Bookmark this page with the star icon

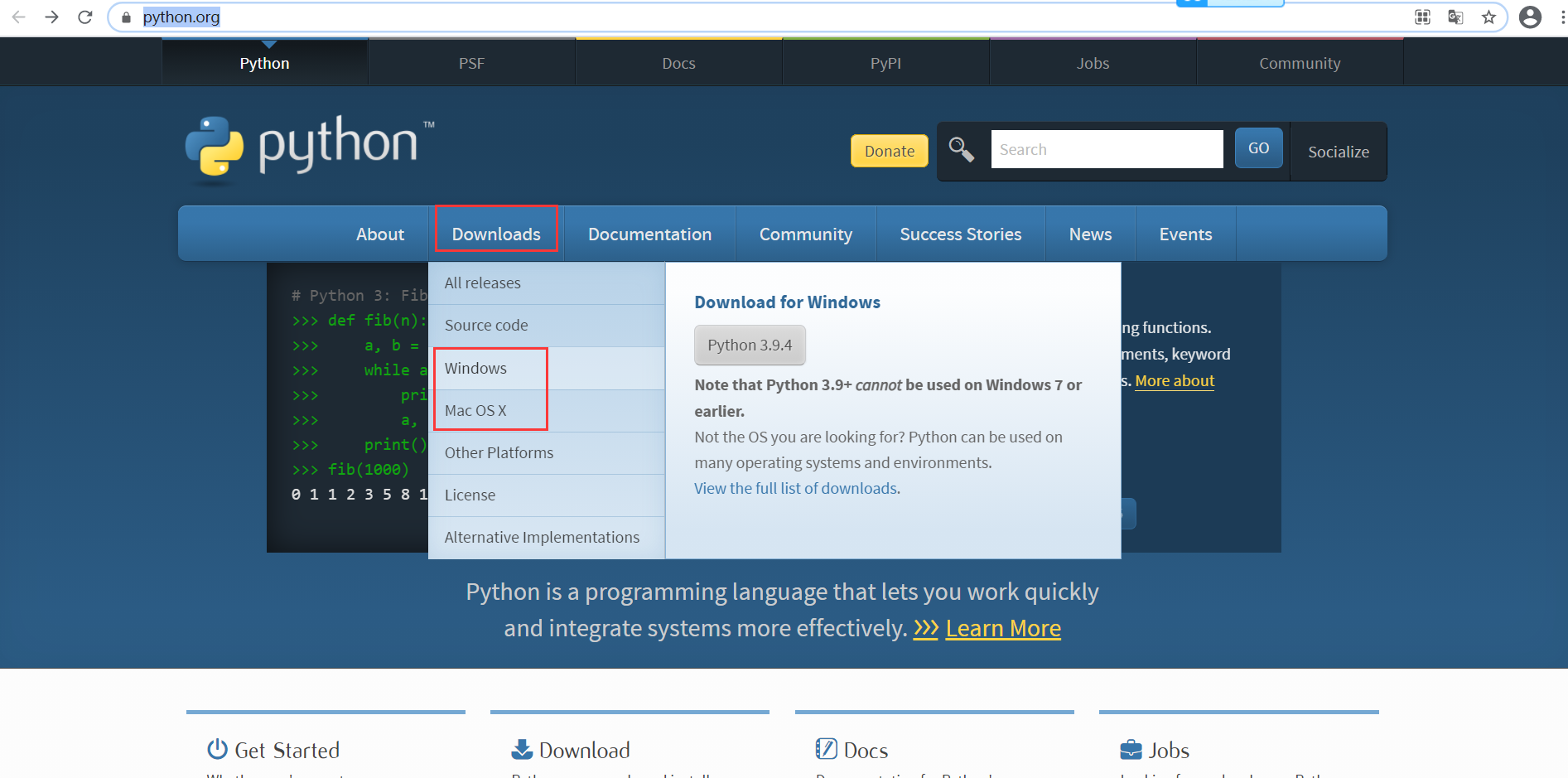click(1488, 17)
